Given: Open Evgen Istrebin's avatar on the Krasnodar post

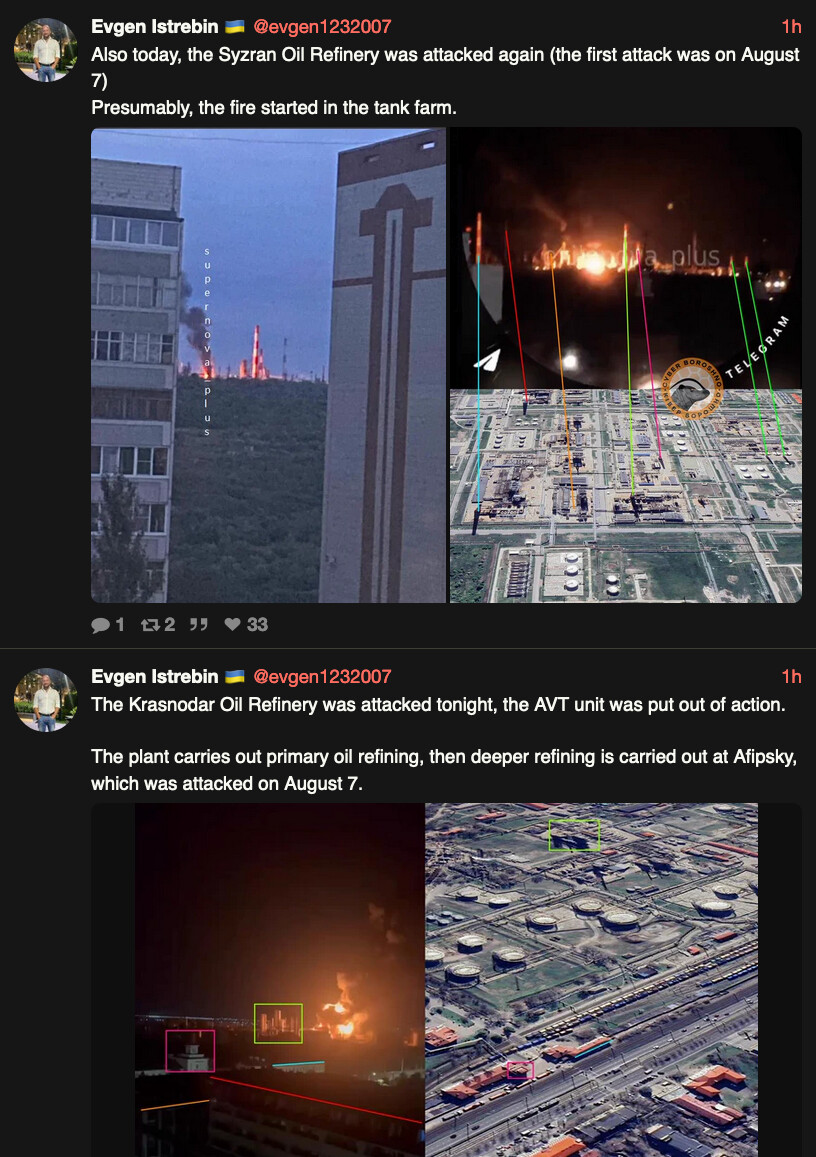Looking at the screenshot, I should [46, 700].
